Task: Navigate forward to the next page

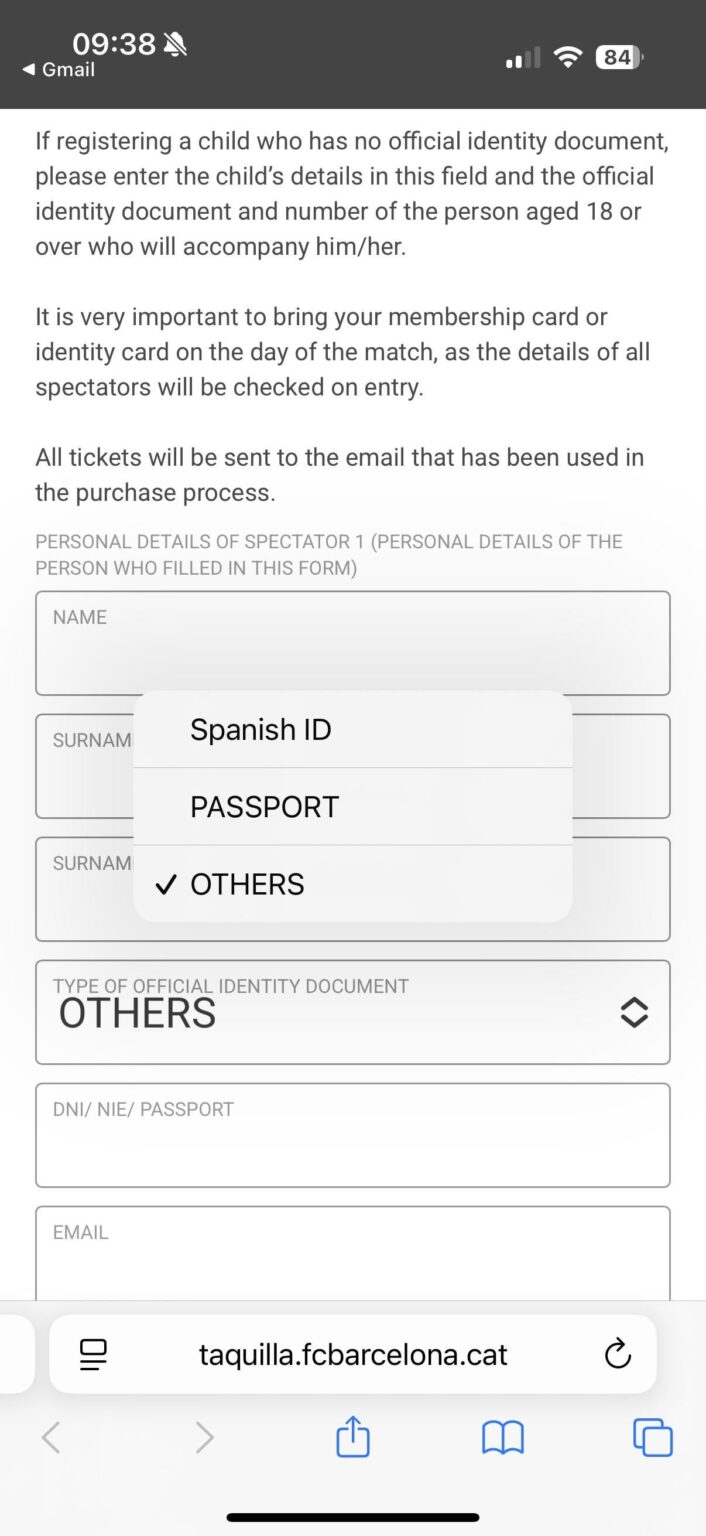Action: tap(204, 1437)
